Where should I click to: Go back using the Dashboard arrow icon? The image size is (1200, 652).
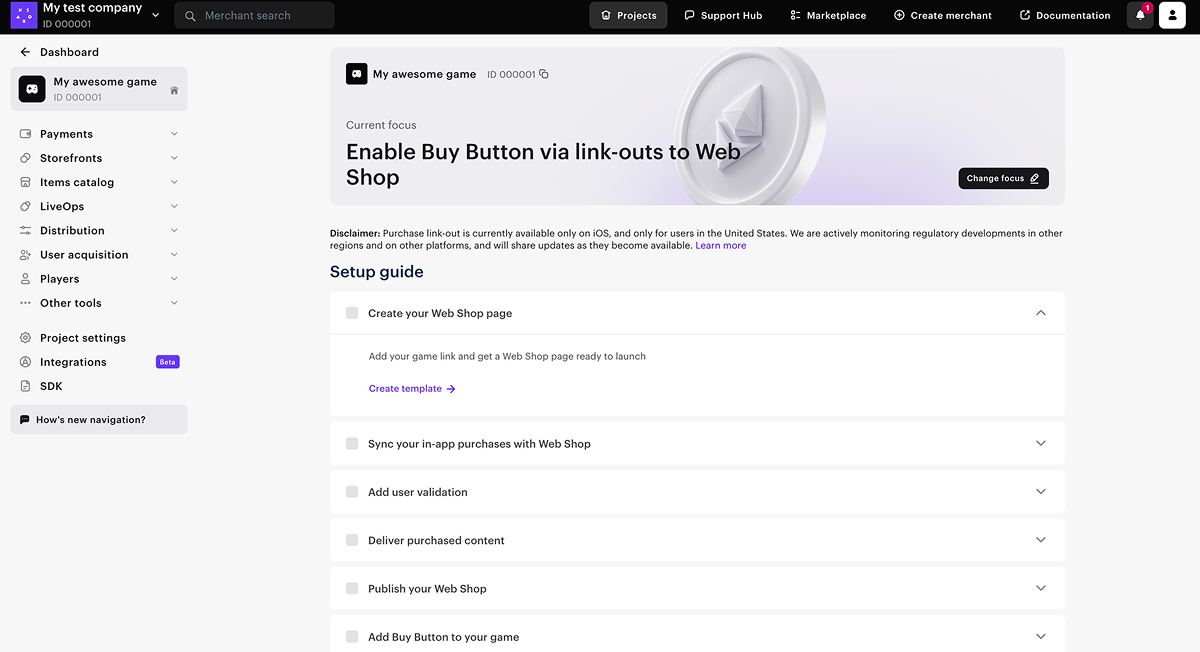[x=26, y=52]
